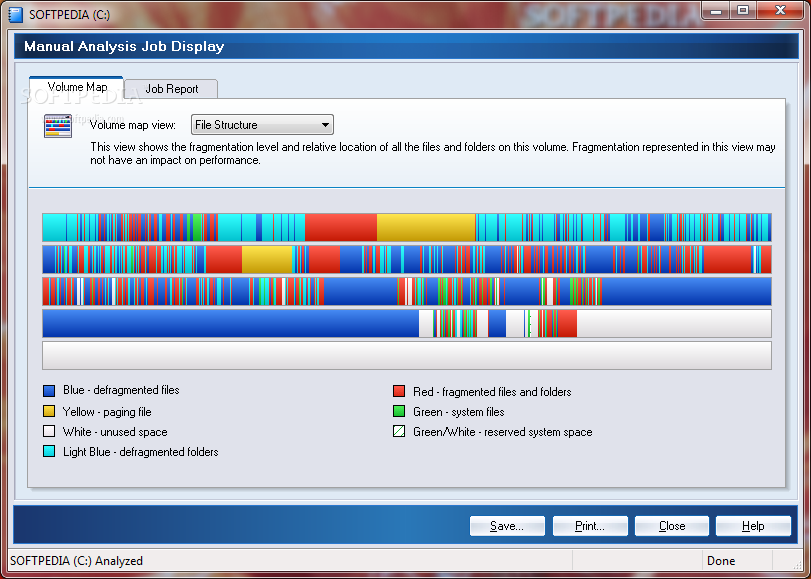Click the green/white reserved system space swatch
The height and width of the screenshot is (579, 811).
tap(399, 431)
